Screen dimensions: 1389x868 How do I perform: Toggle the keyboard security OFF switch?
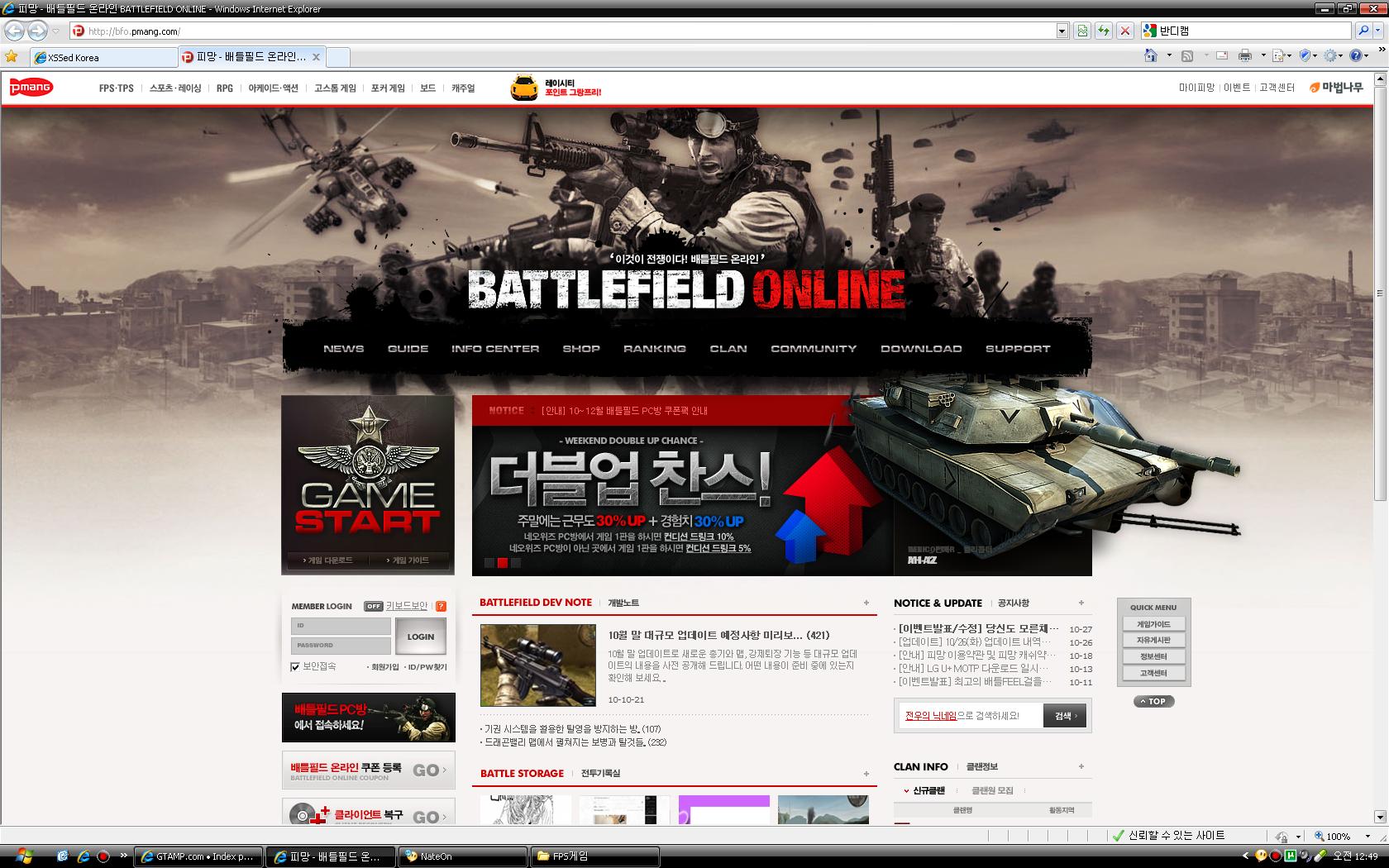374,606
